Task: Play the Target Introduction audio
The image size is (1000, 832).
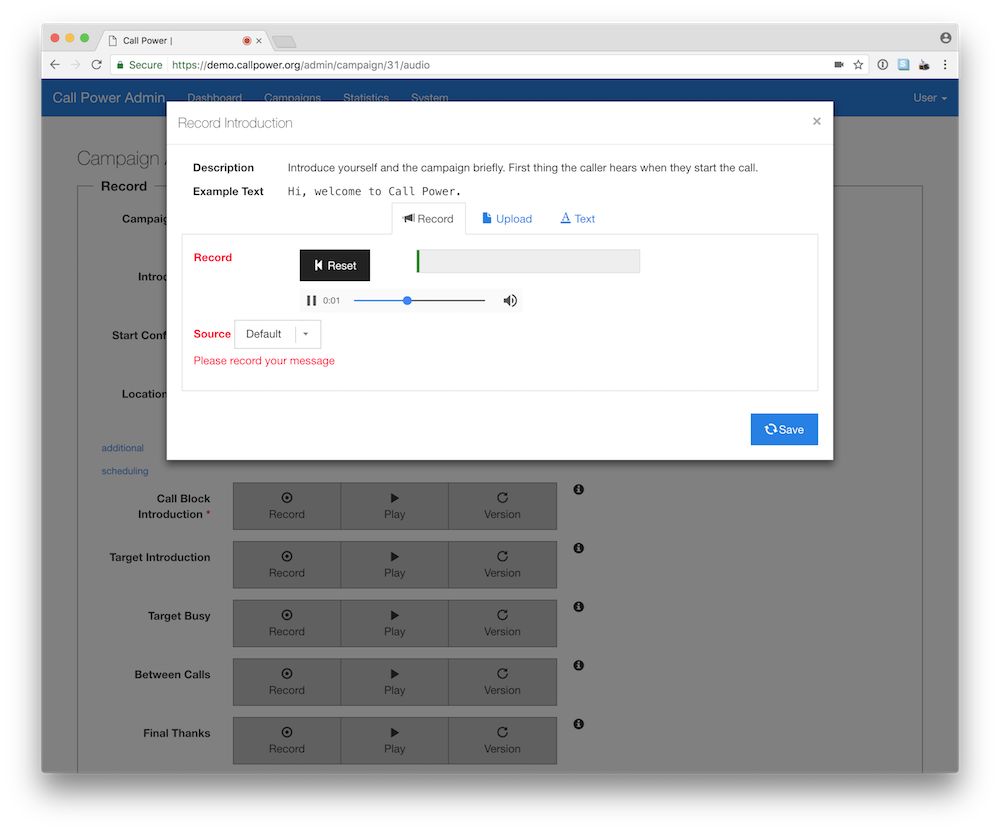Action: pyautogui.click(x=394, y=565)
